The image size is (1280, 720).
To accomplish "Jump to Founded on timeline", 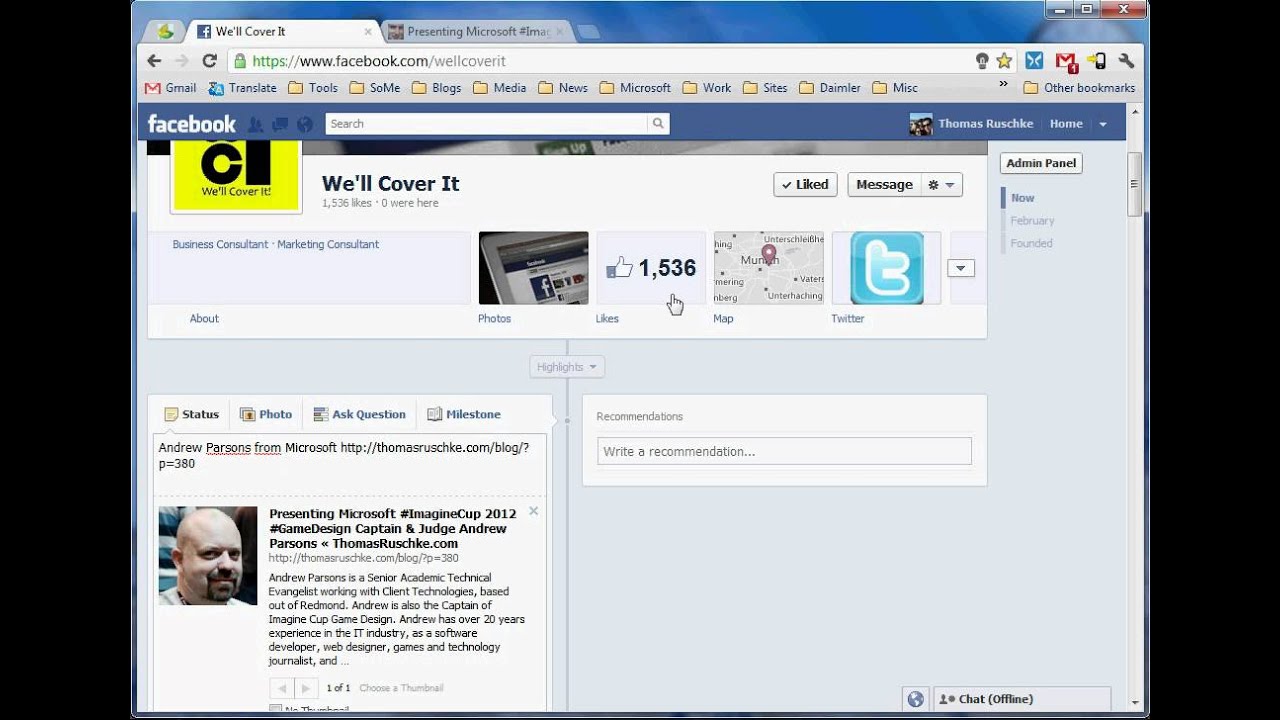I will [x=1031, y=243].
